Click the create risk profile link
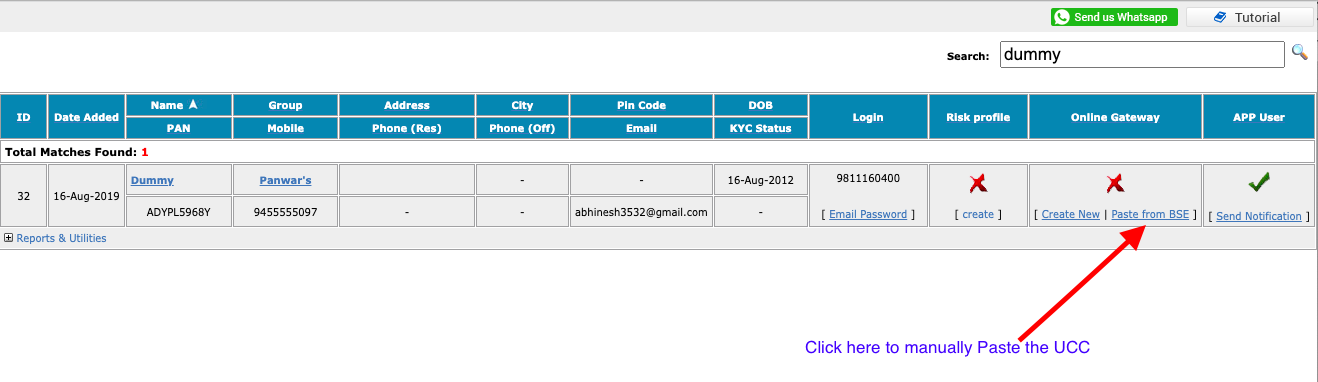 (978, 214)
